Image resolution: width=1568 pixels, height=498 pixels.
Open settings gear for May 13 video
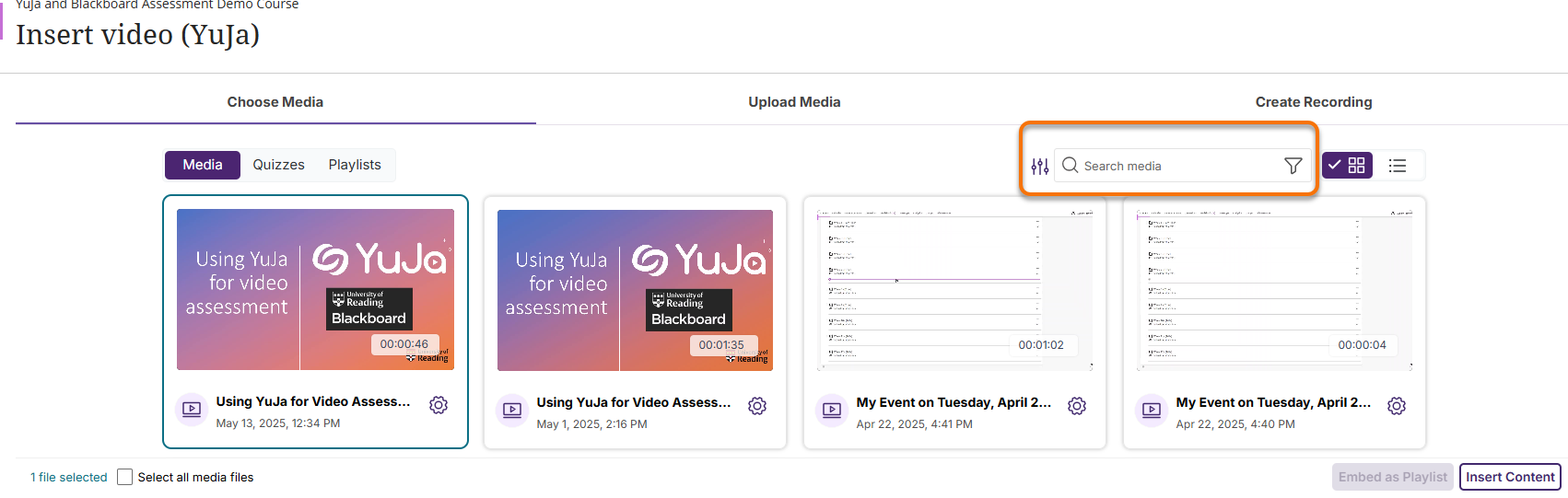(439, 405)
